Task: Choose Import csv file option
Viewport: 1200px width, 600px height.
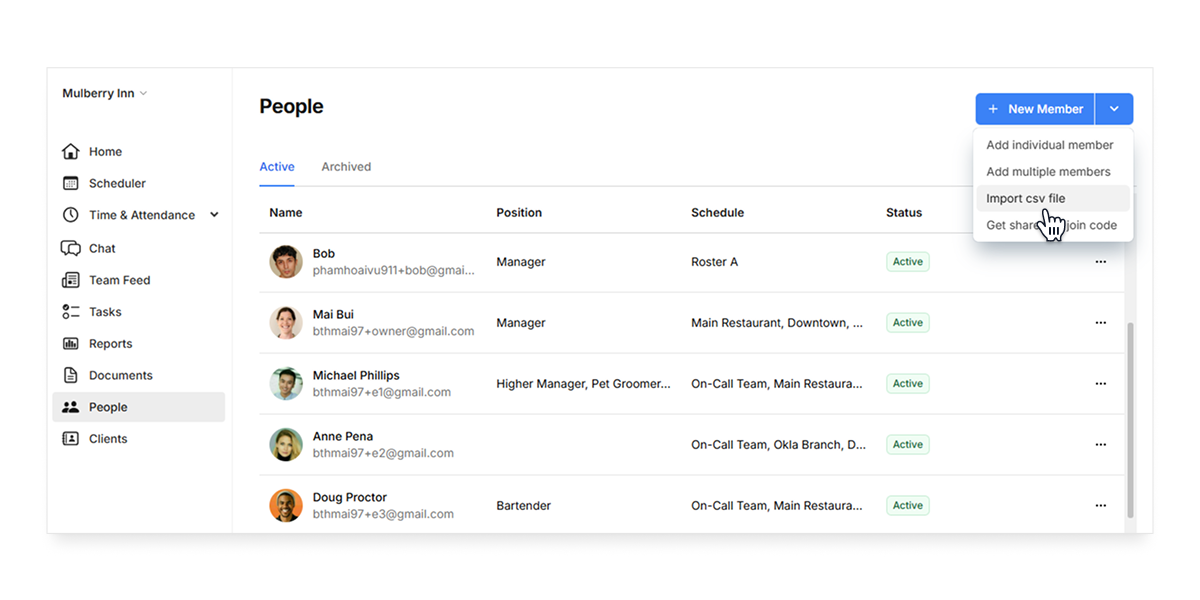Action: (1027, 198)
